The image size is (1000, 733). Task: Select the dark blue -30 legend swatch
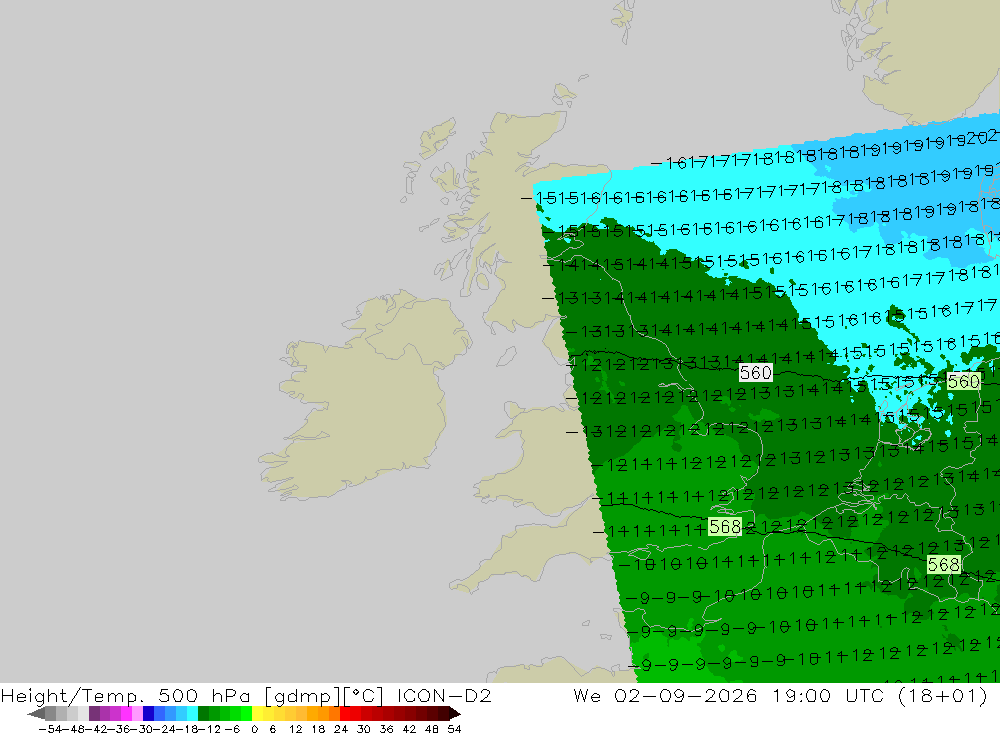point(149,713)
